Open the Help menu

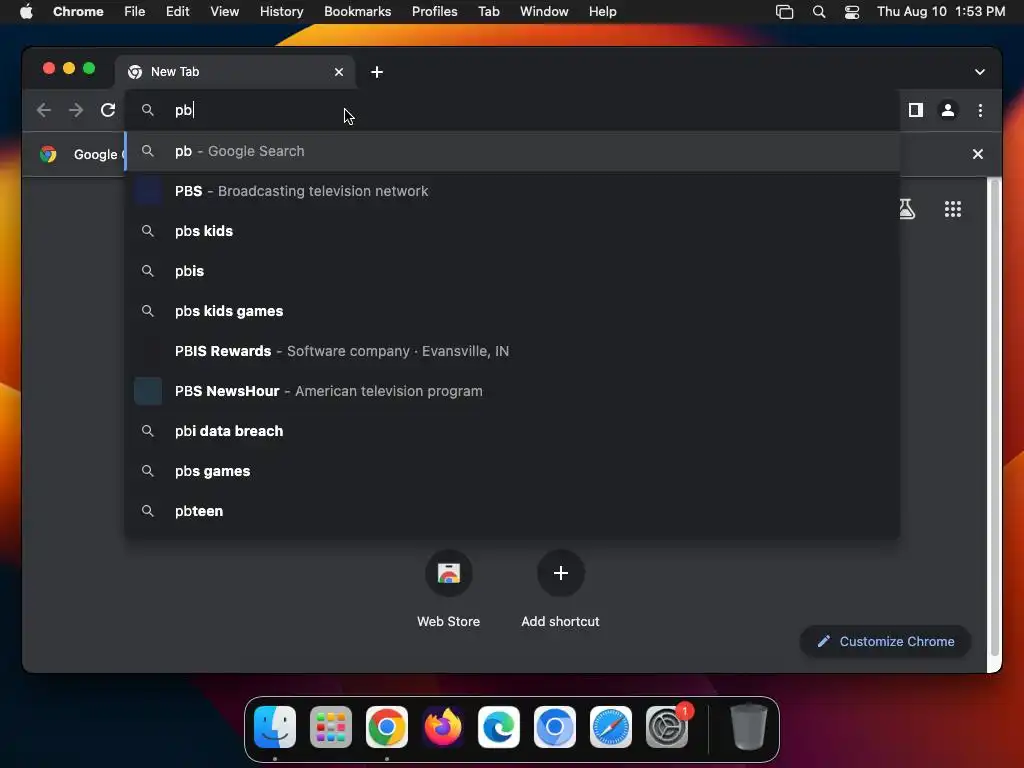[602, 11]
